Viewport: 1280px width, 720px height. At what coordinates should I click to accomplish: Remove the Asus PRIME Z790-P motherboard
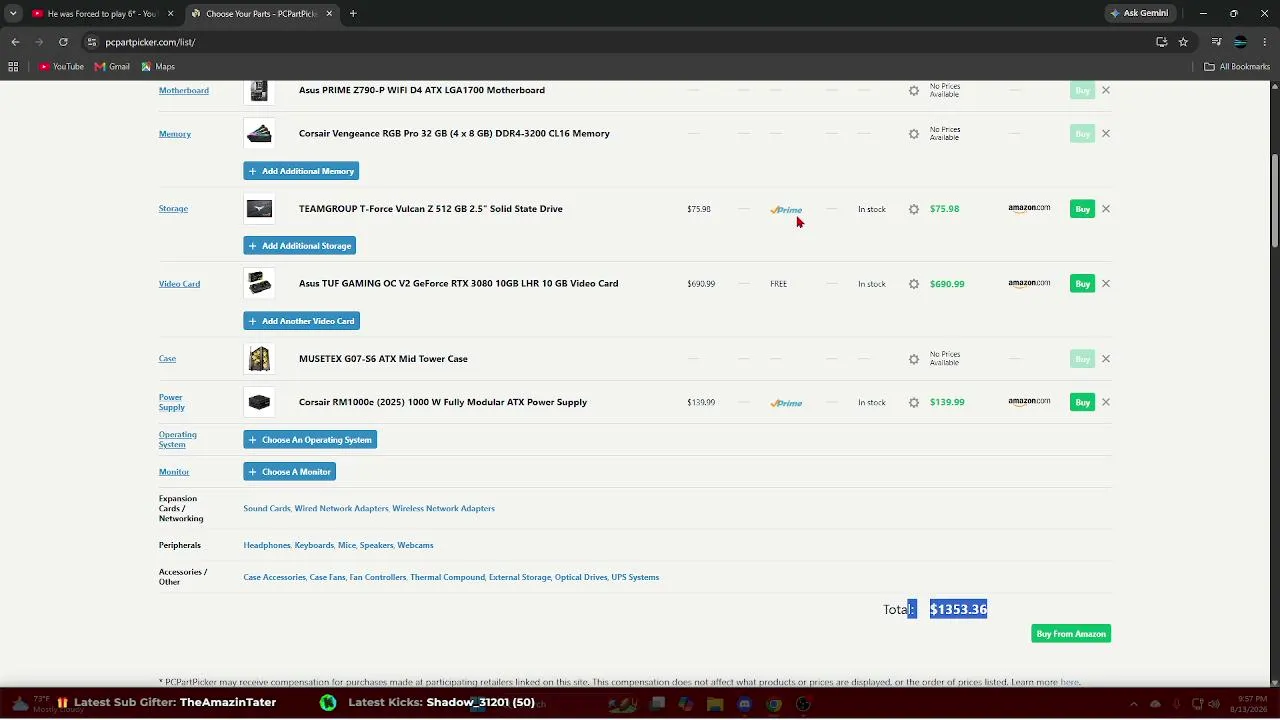1106,90
